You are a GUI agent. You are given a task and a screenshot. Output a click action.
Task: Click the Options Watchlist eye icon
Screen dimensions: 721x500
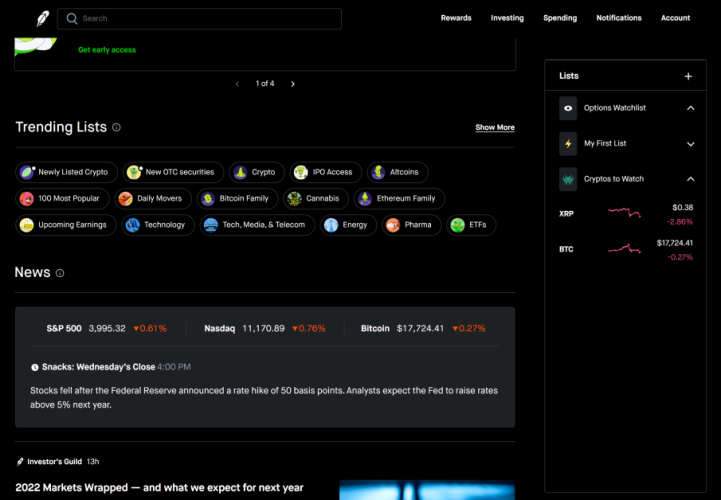tap(568, 108)
